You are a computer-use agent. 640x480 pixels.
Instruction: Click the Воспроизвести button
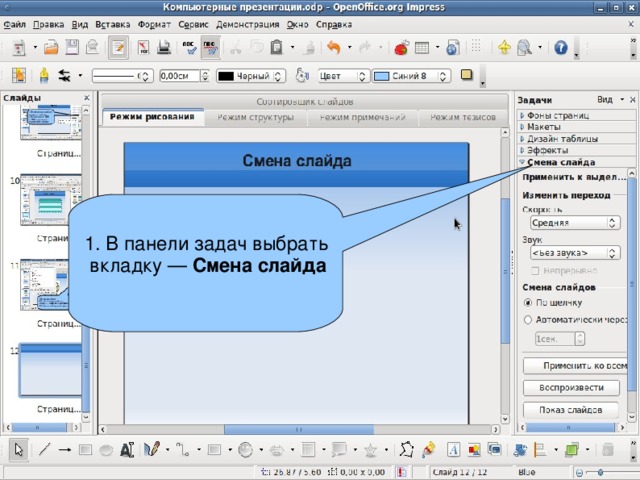(571, 388)
